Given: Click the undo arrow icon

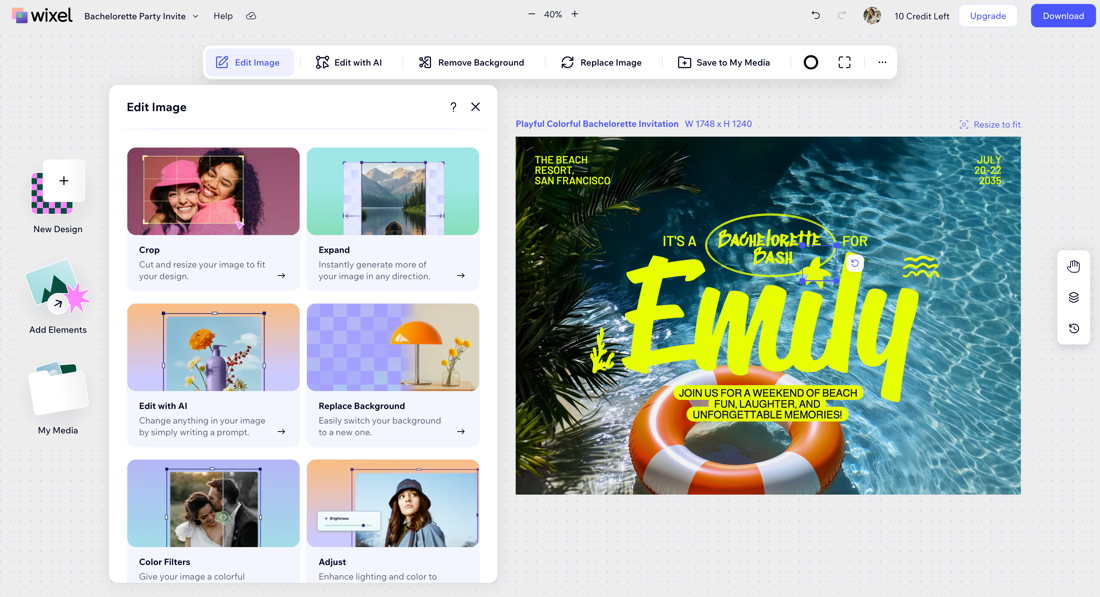Looking at the screenshot, I should point(816,16).
